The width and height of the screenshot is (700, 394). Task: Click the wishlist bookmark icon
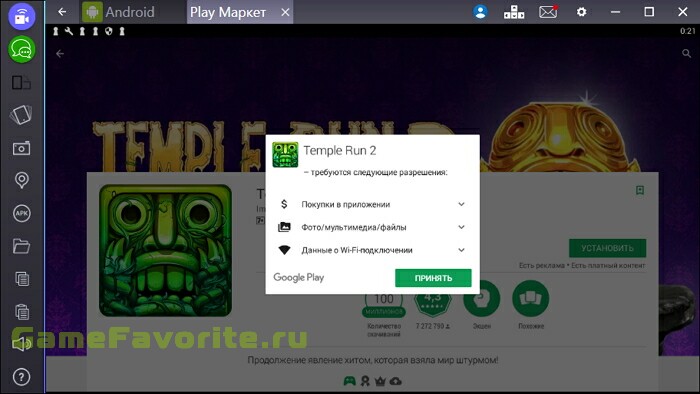tap(640, 191)
